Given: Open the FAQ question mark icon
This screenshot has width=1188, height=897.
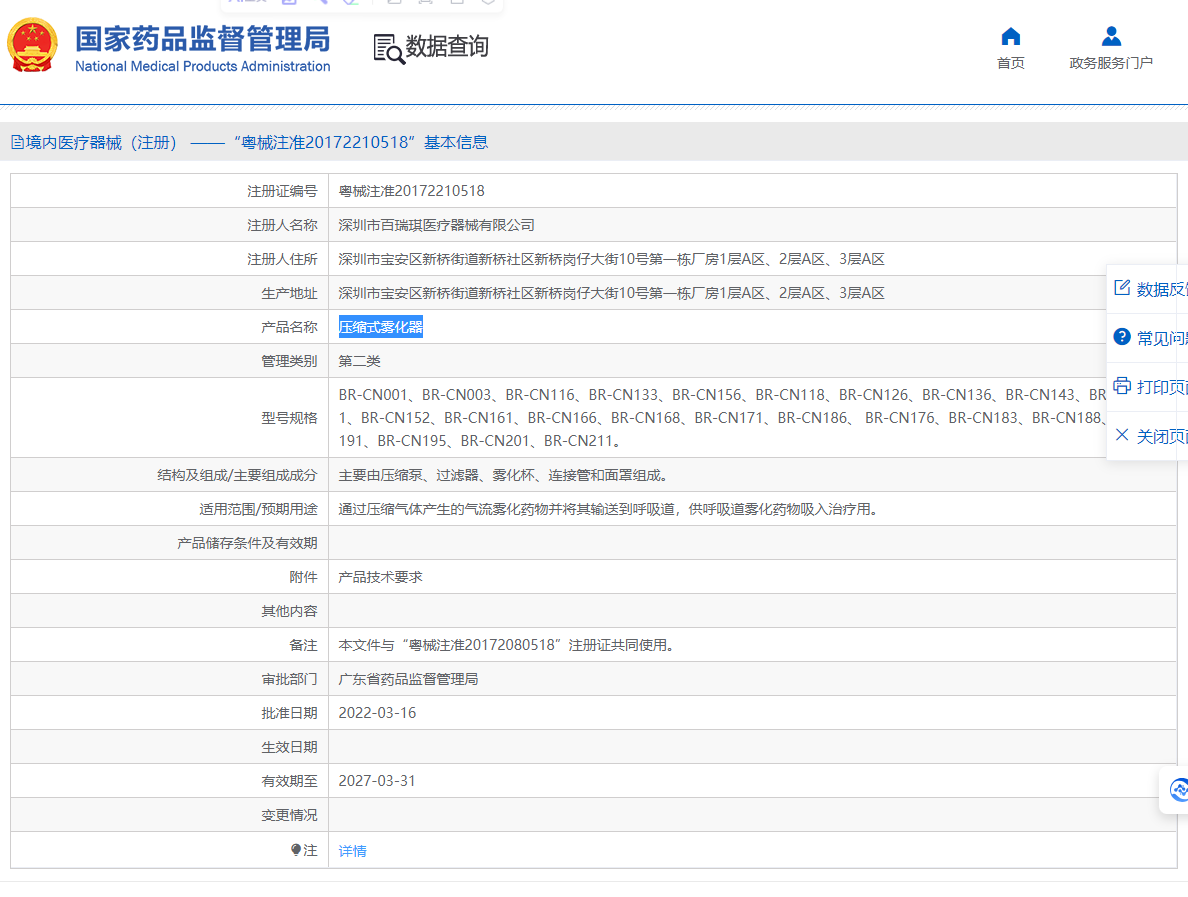Looking at the screenshot, I should pos(1122,337).
